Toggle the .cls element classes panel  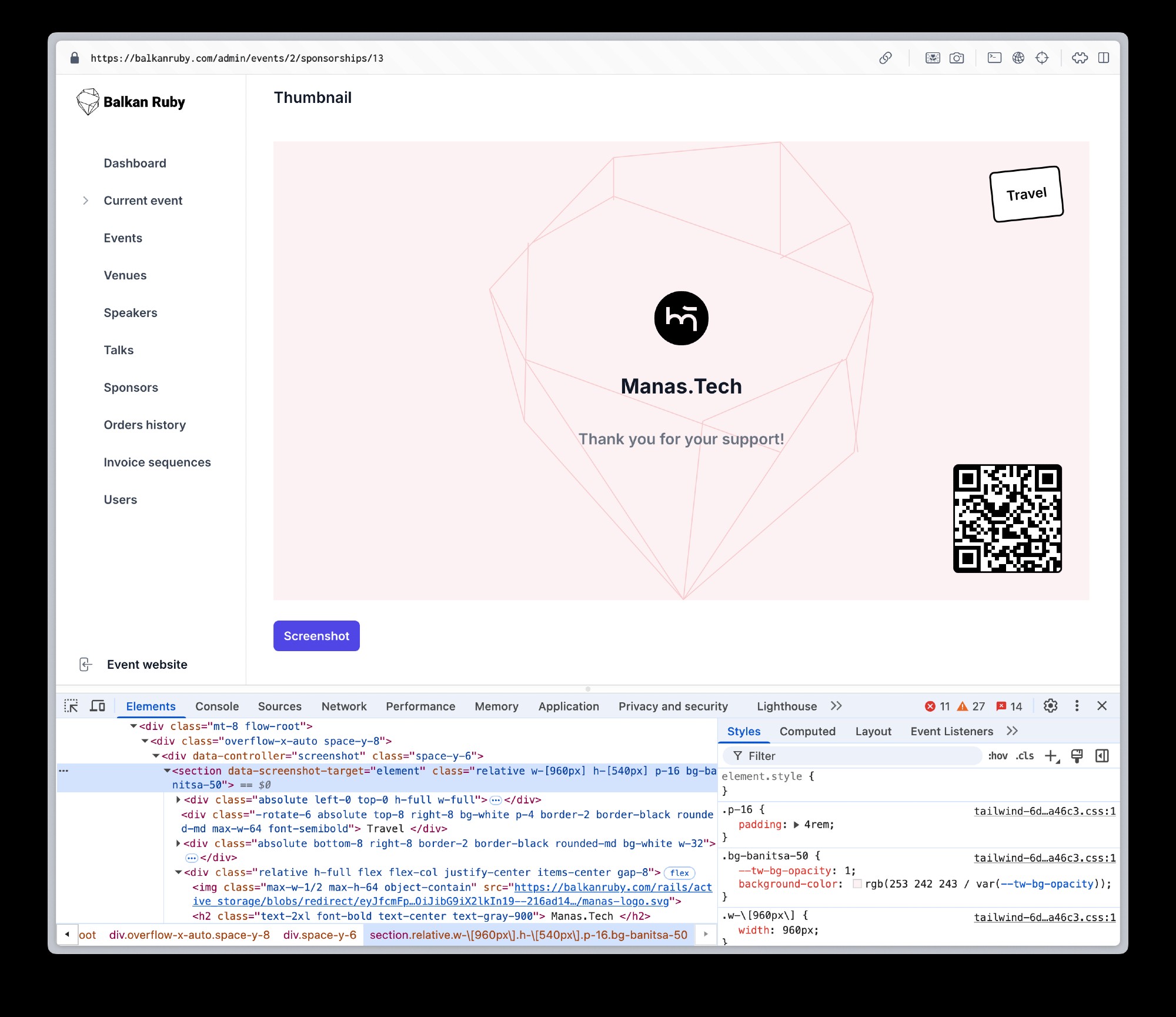[x=1024, y=756]
